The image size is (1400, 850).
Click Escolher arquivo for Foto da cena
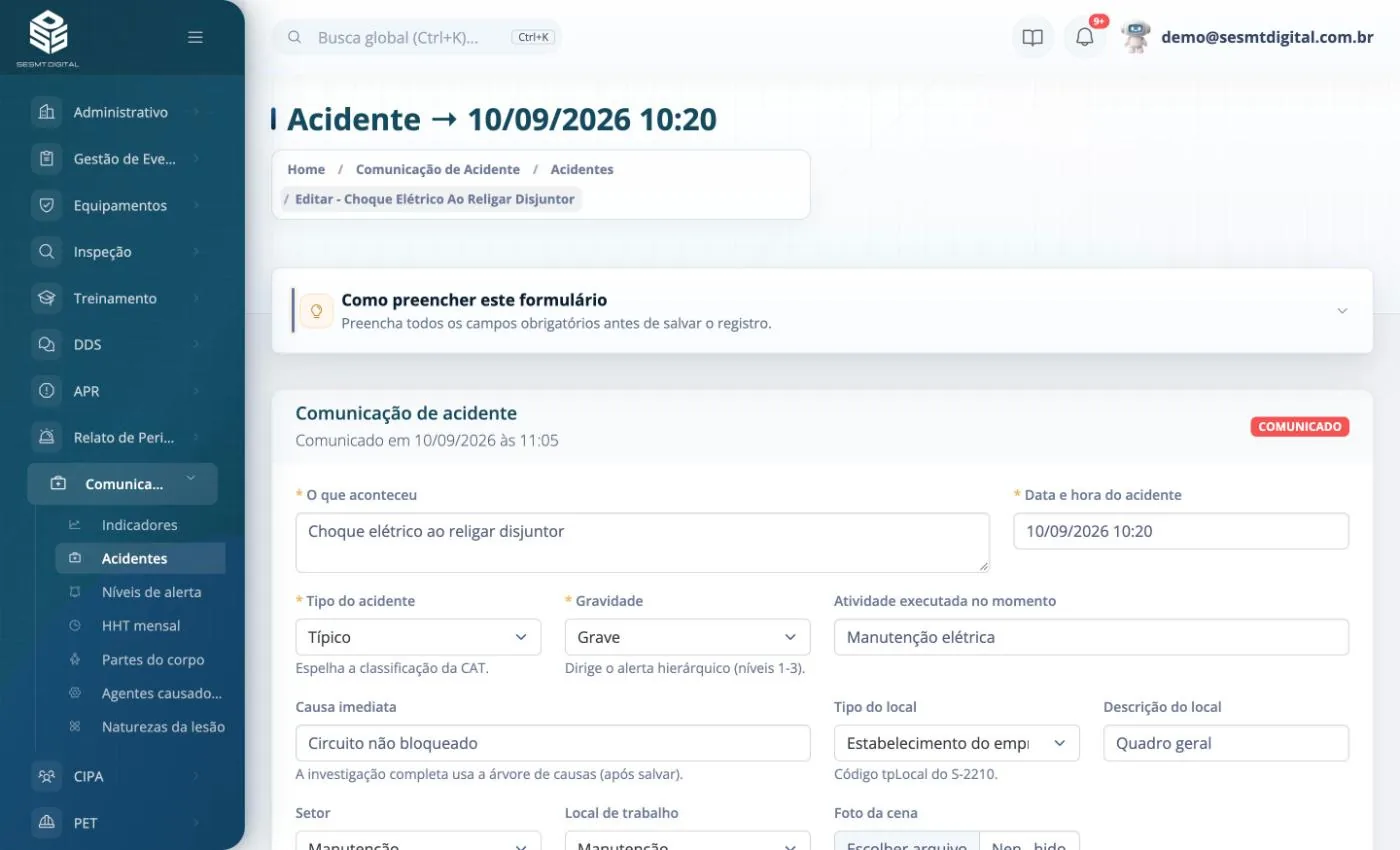point(907,847)
